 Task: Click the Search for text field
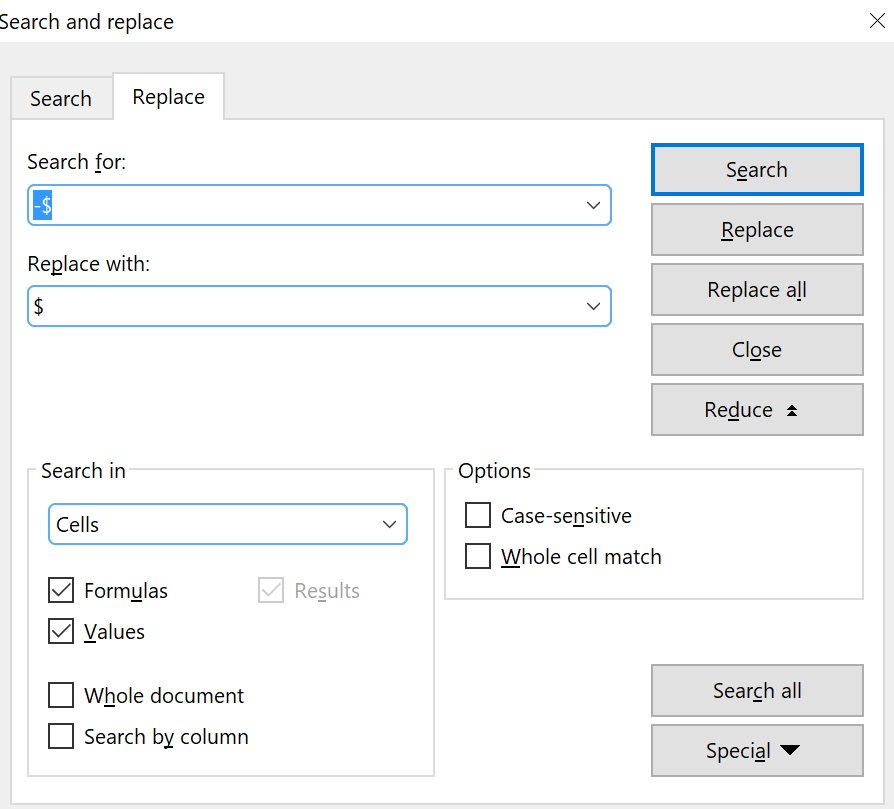tap(300, 205)
